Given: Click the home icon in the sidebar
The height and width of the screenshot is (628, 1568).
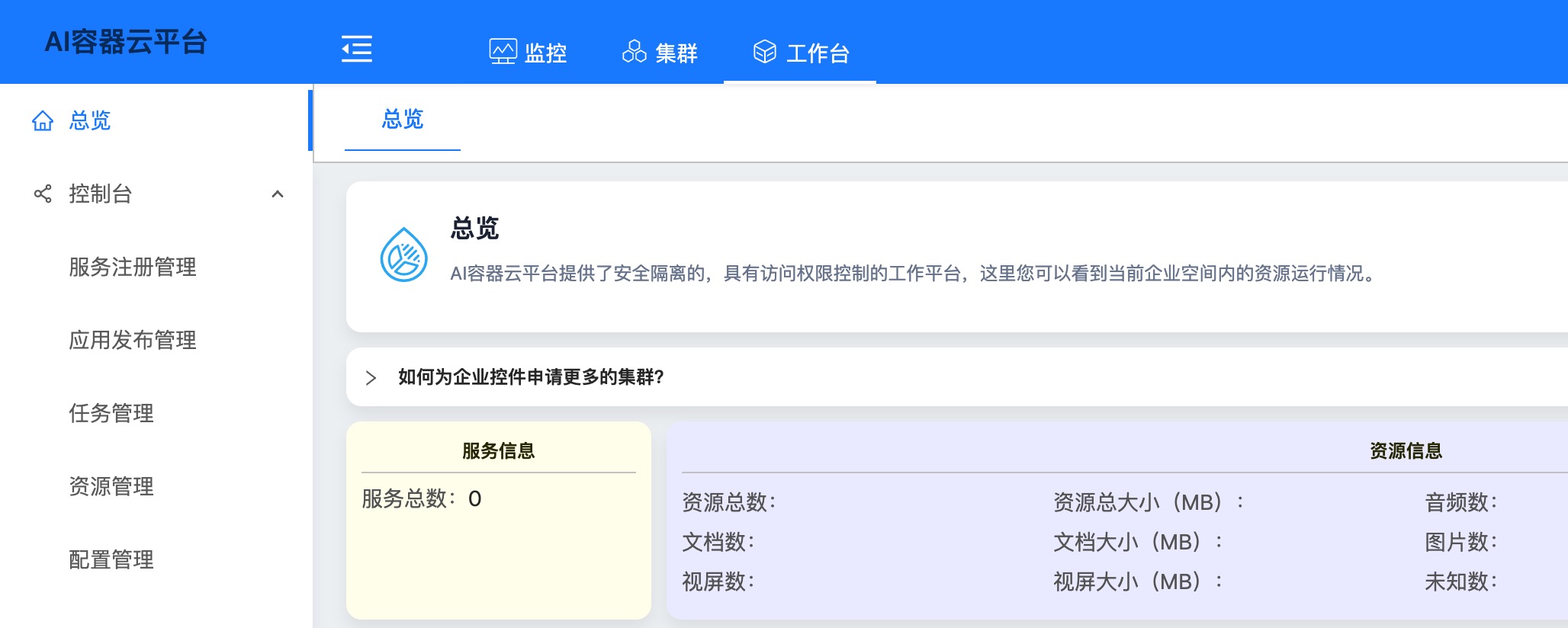Looking at the screenshot, I should pyautogui.click(x=43, y=120).
